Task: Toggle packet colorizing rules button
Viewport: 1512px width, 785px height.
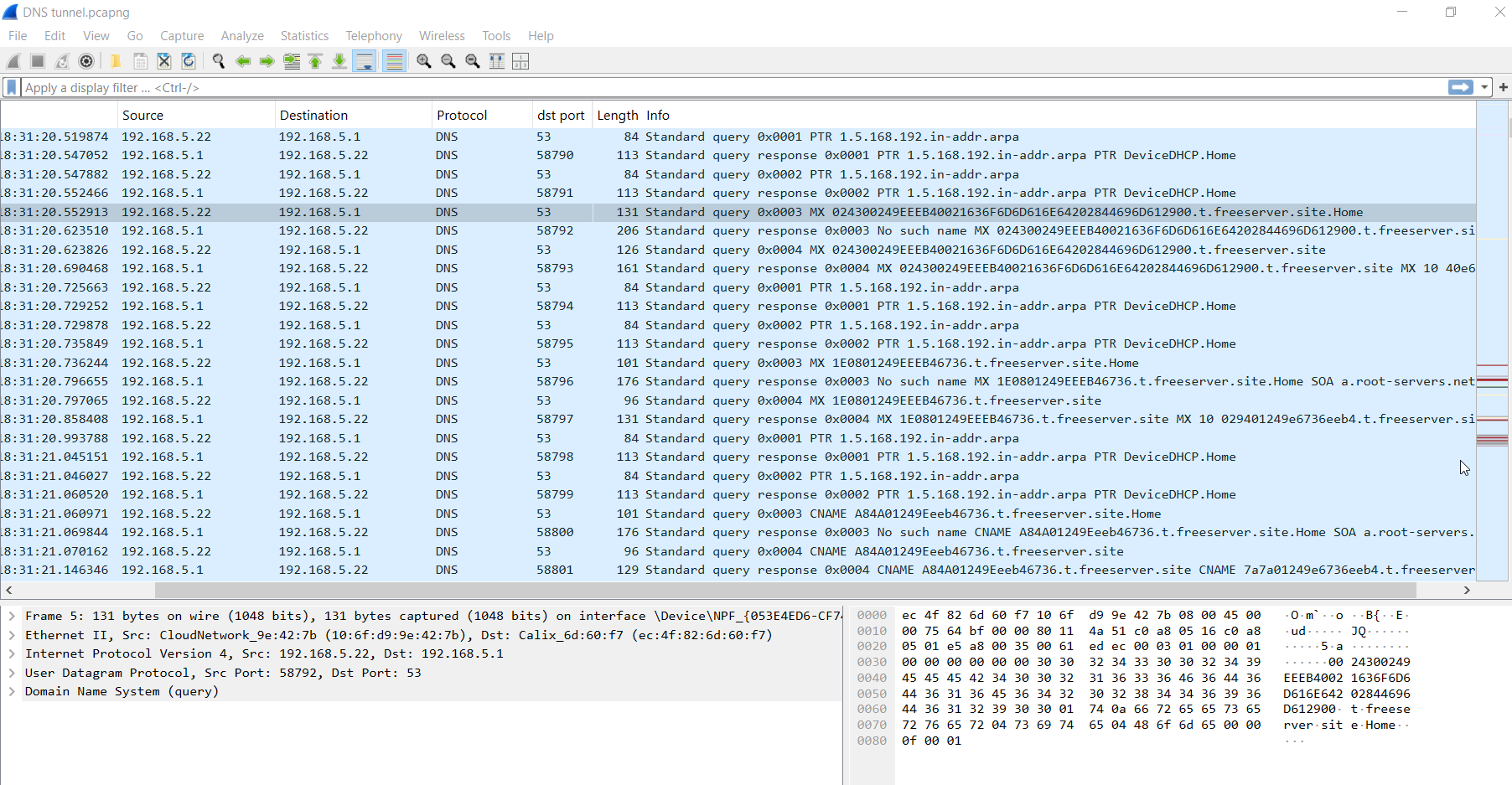Action: [394, 61]
